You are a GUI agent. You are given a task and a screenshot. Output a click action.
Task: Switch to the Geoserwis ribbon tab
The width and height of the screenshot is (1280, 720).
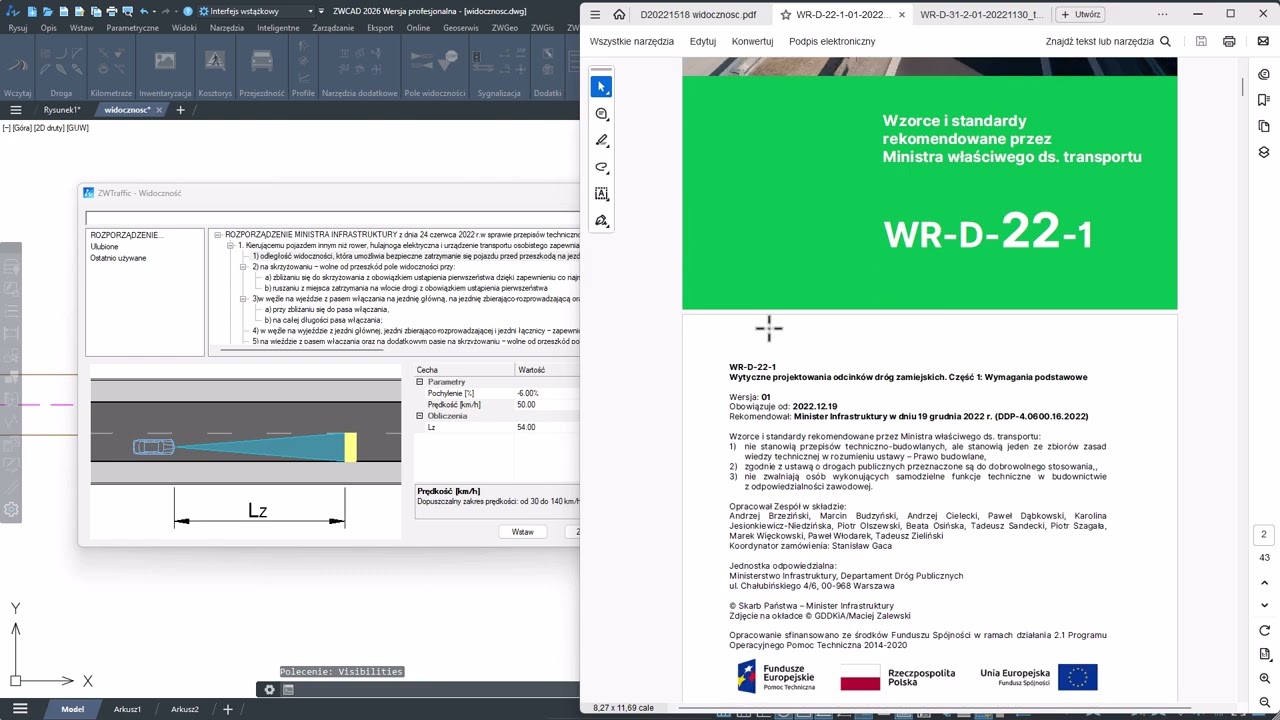click(x=461, y=28)
